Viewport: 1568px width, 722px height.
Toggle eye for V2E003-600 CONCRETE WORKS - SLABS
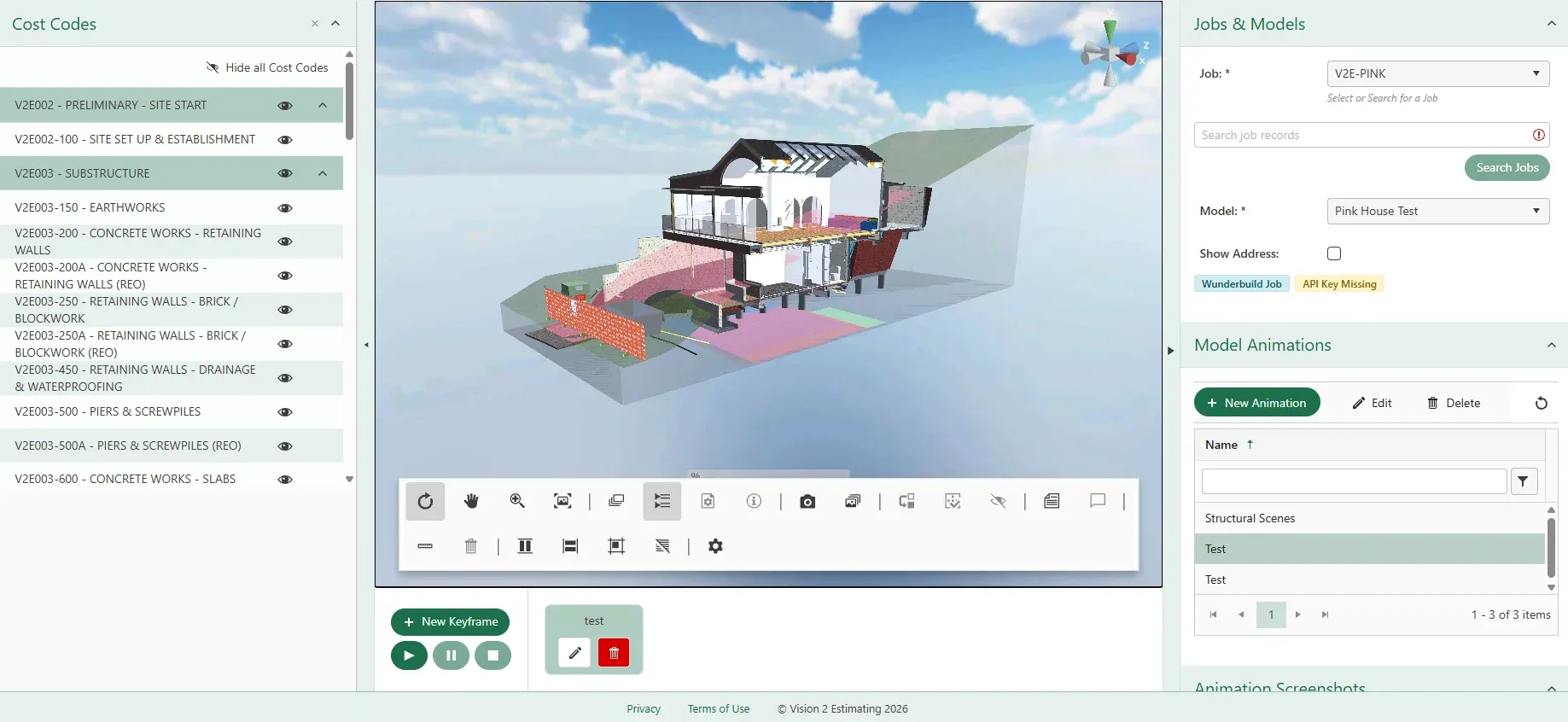click(285, 480)
